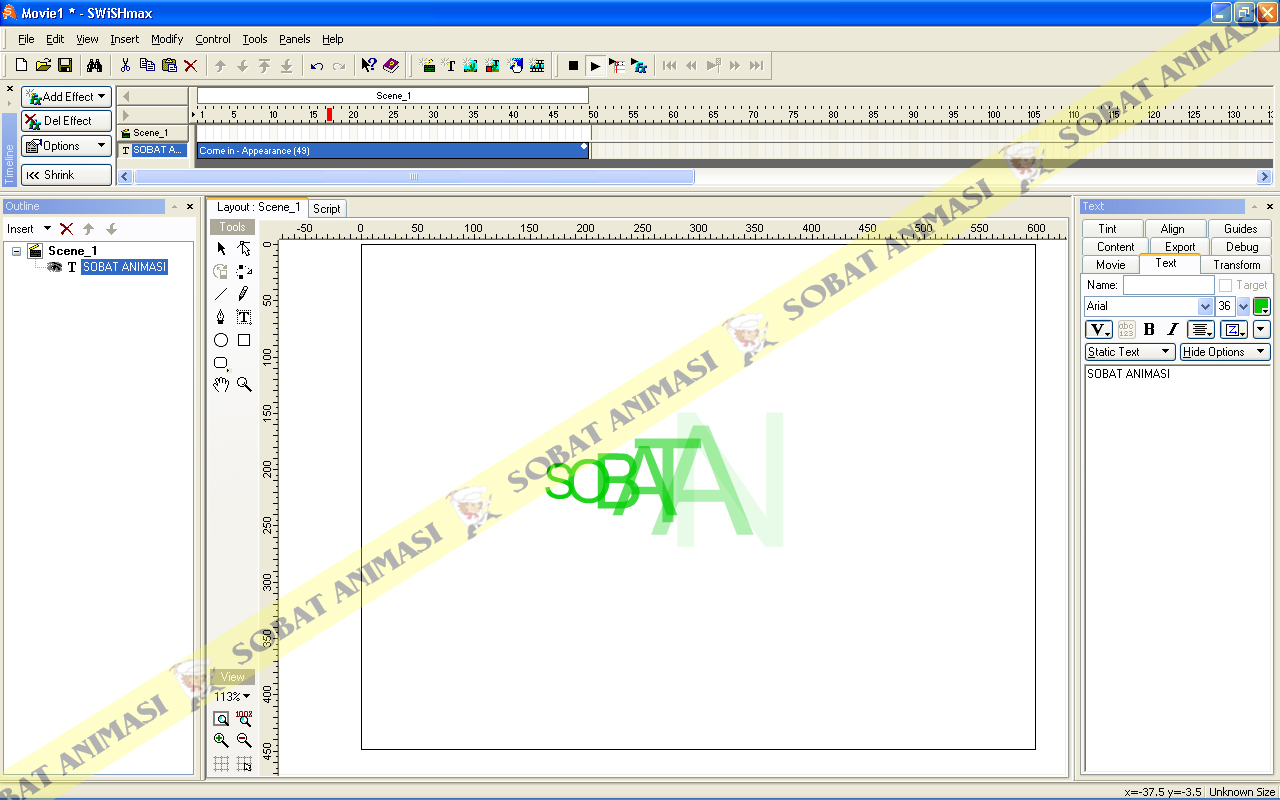Choose the Line drawing tool
This screenshot has width=1280, height=800.
point(221,293)
